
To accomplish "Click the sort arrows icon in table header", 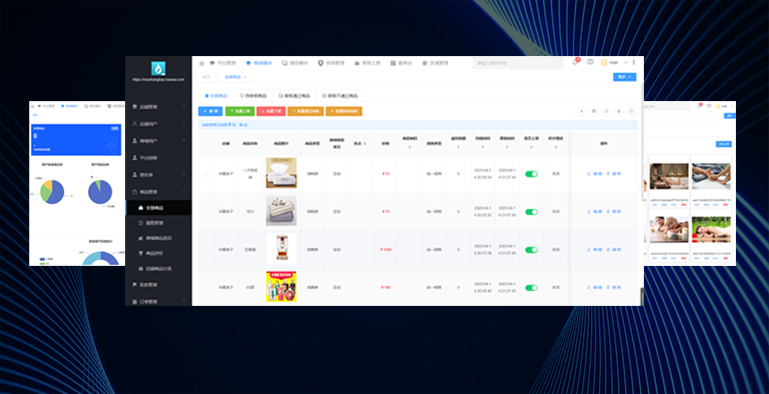I will [364, 144].
